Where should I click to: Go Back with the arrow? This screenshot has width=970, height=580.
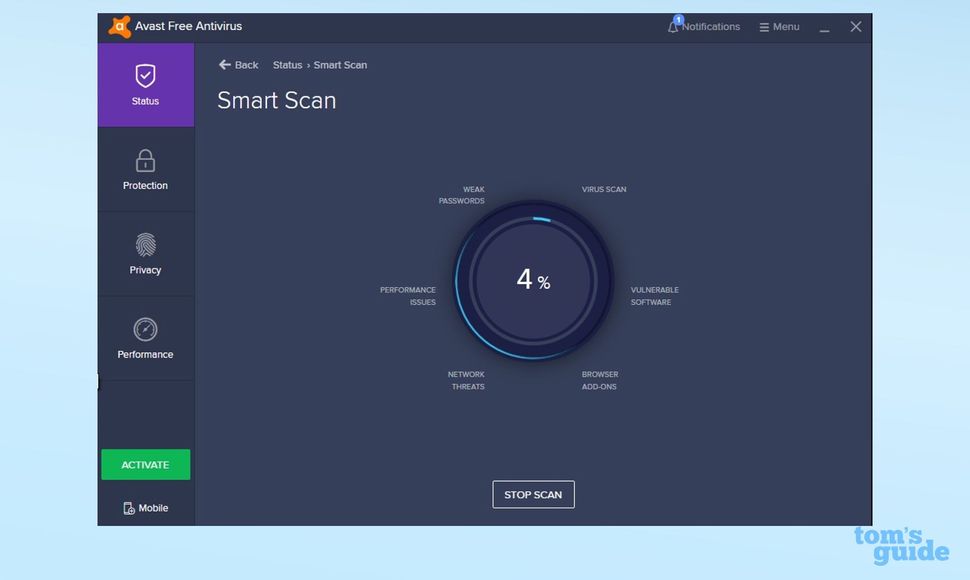[x=238, y=65]
